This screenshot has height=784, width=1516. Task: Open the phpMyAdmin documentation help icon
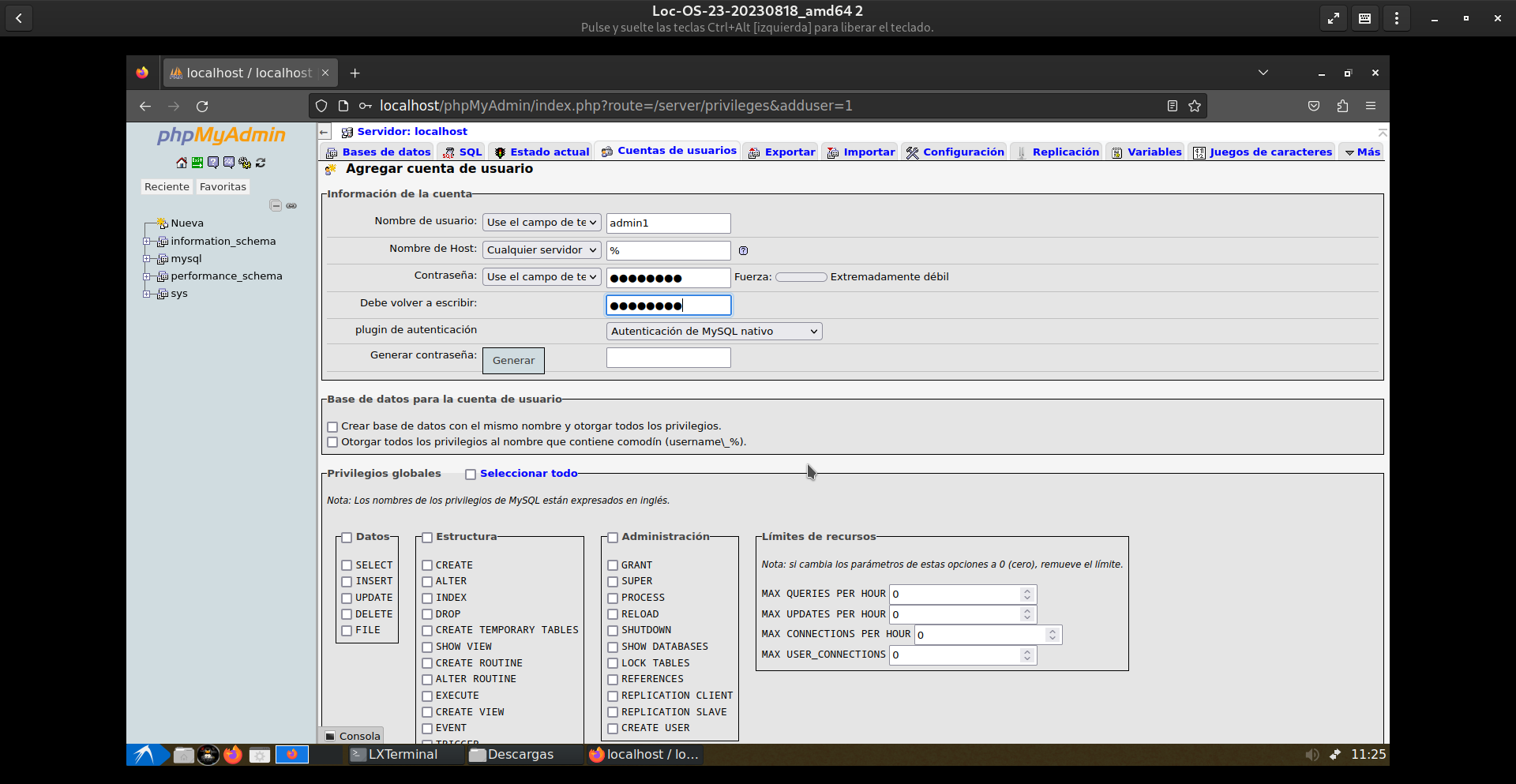click(213, 163)
